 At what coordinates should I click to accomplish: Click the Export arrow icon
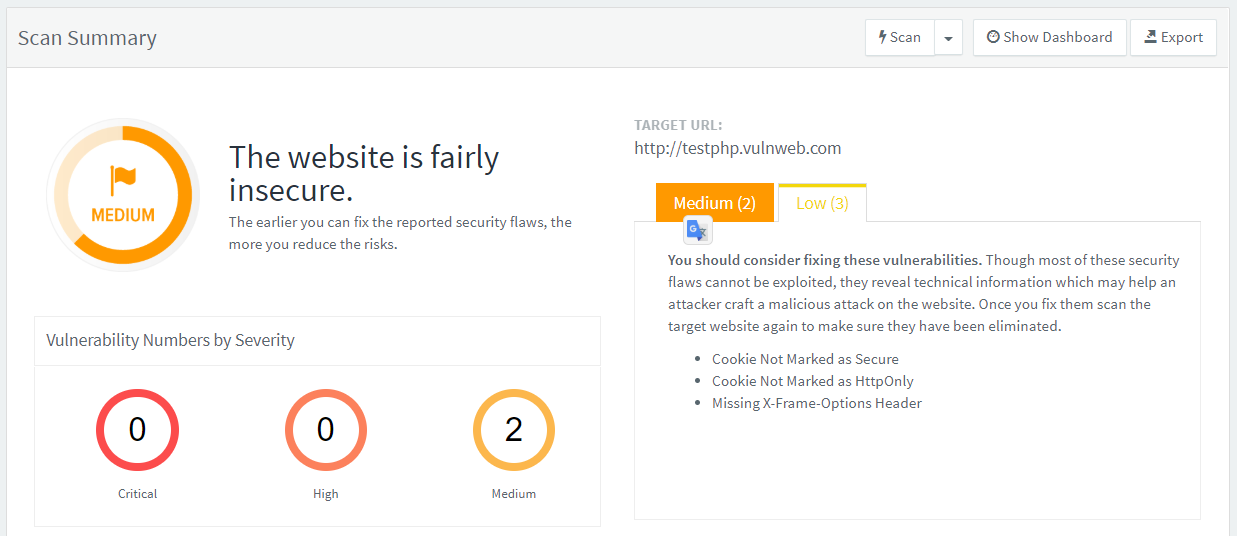pos(1150,37)
